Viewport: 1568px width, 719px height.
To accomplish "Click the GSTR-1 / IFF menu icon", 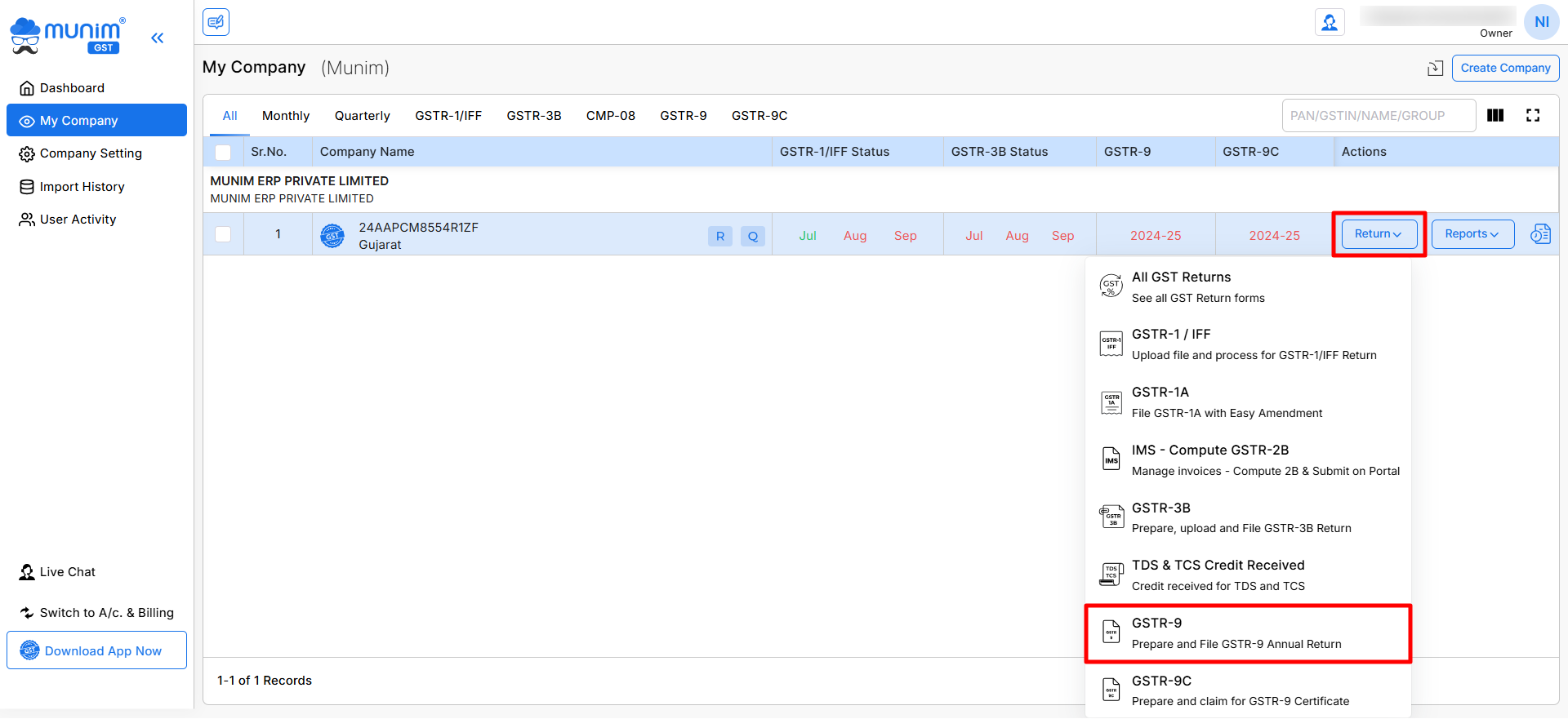I will 1111,344.
